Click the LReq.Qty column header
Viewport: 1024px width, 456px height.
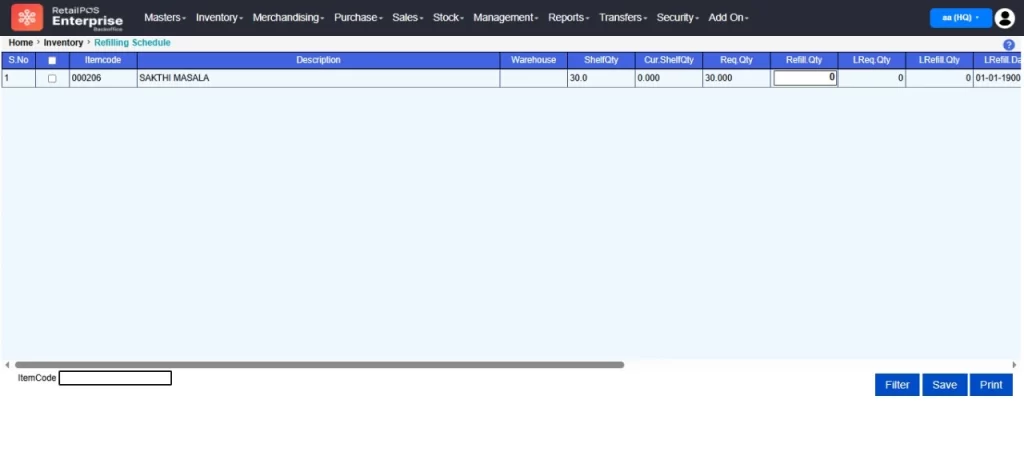872,60
